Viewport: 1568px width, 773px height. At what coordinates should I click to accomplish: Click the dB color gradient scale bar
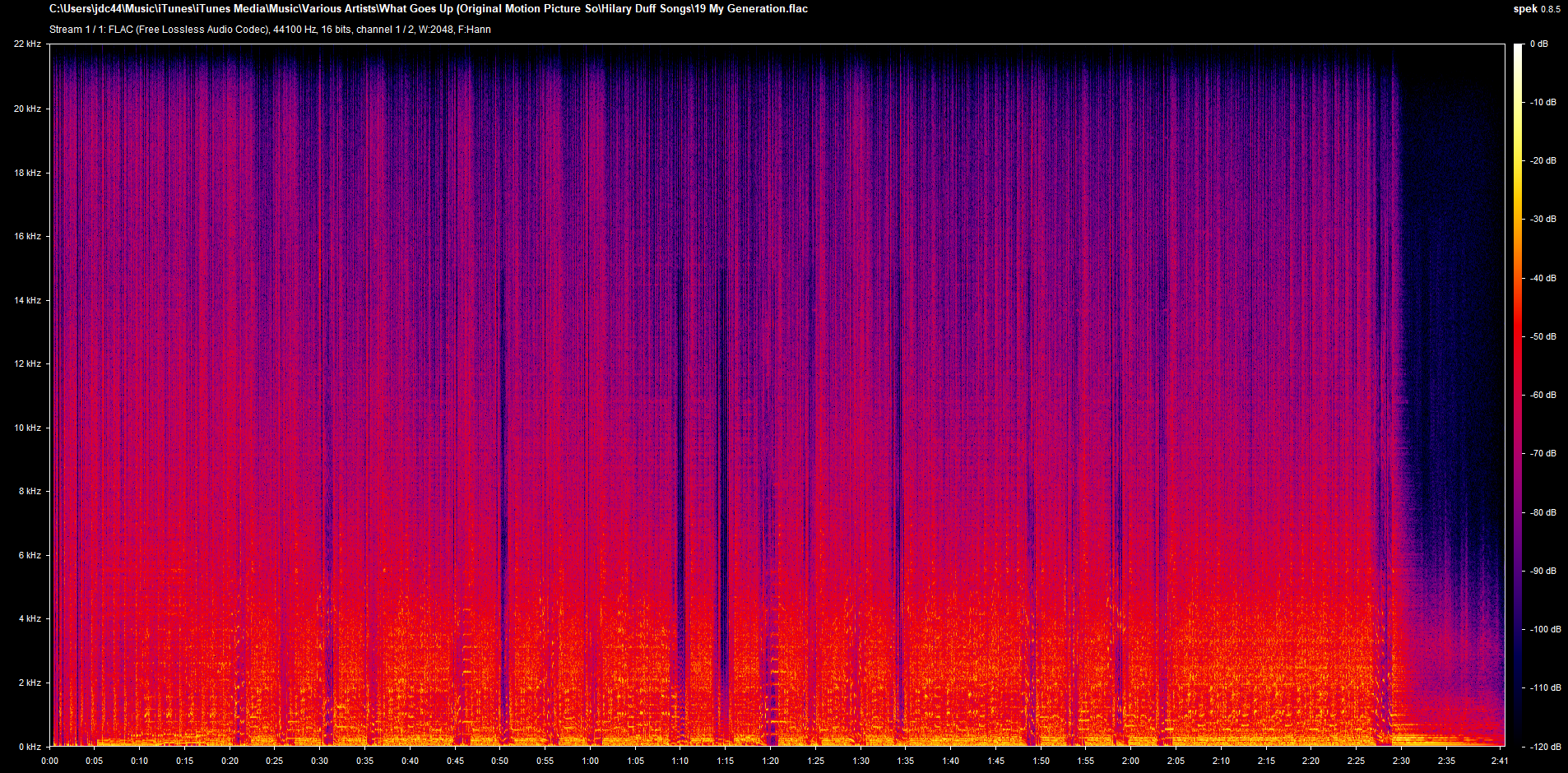pyautogui.click(x=1518, y=395)
